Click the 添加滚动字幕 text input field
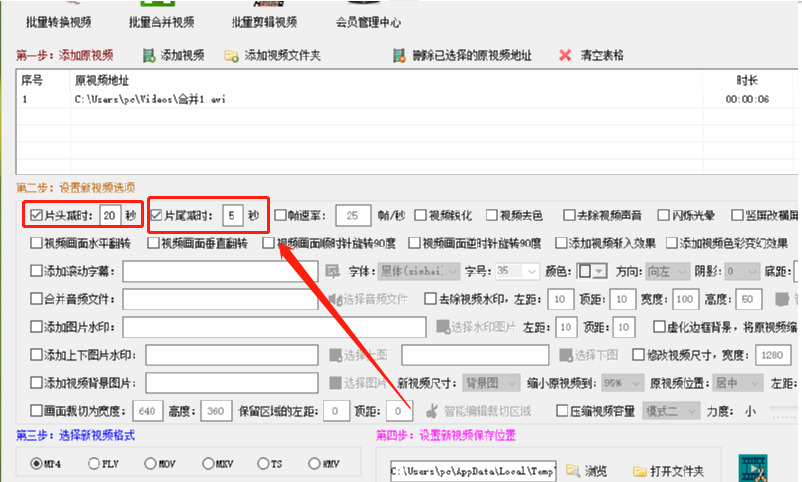This screenshot has width=802, height=482. click(x=220, y=271)
